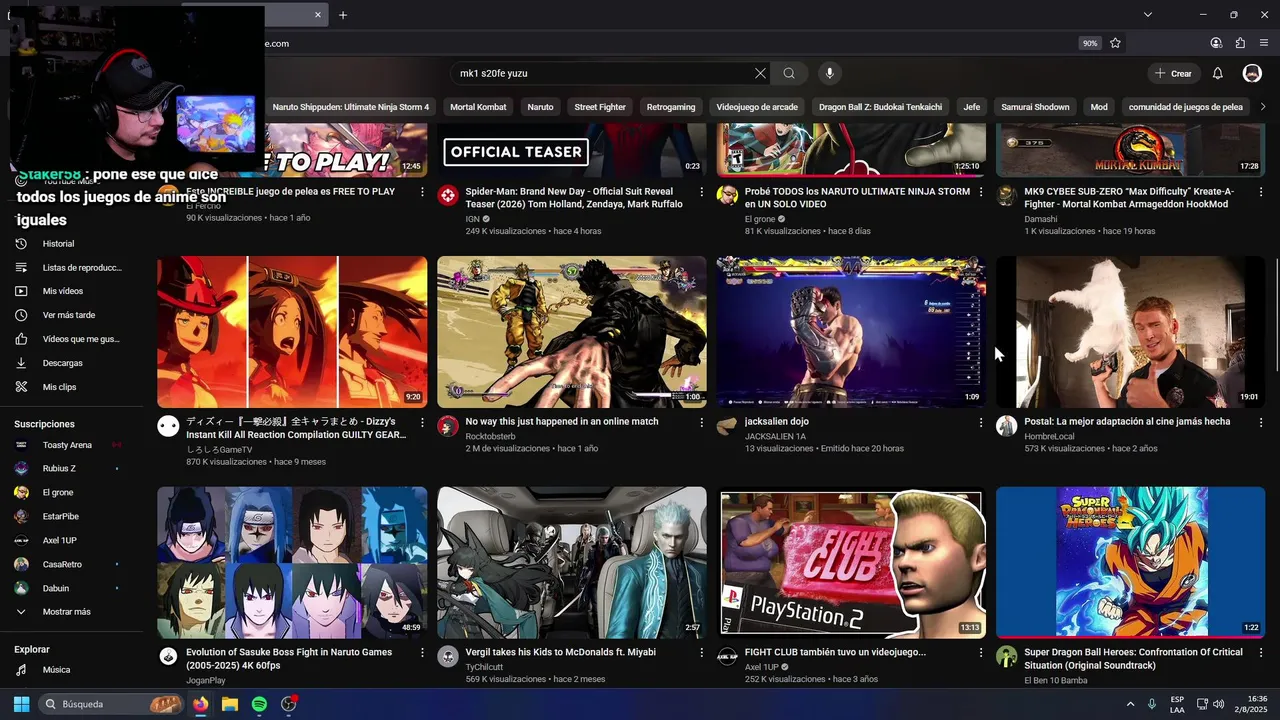1280x720 pixels.
Task: Open Spotify from the taskbar
Action: (259, 704)
